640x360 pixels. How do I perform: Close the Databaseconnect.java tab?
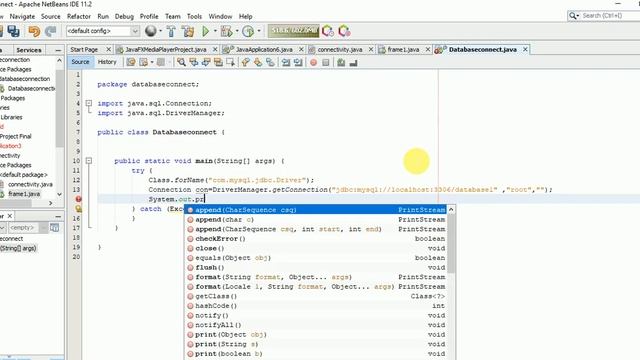point(525,49)
